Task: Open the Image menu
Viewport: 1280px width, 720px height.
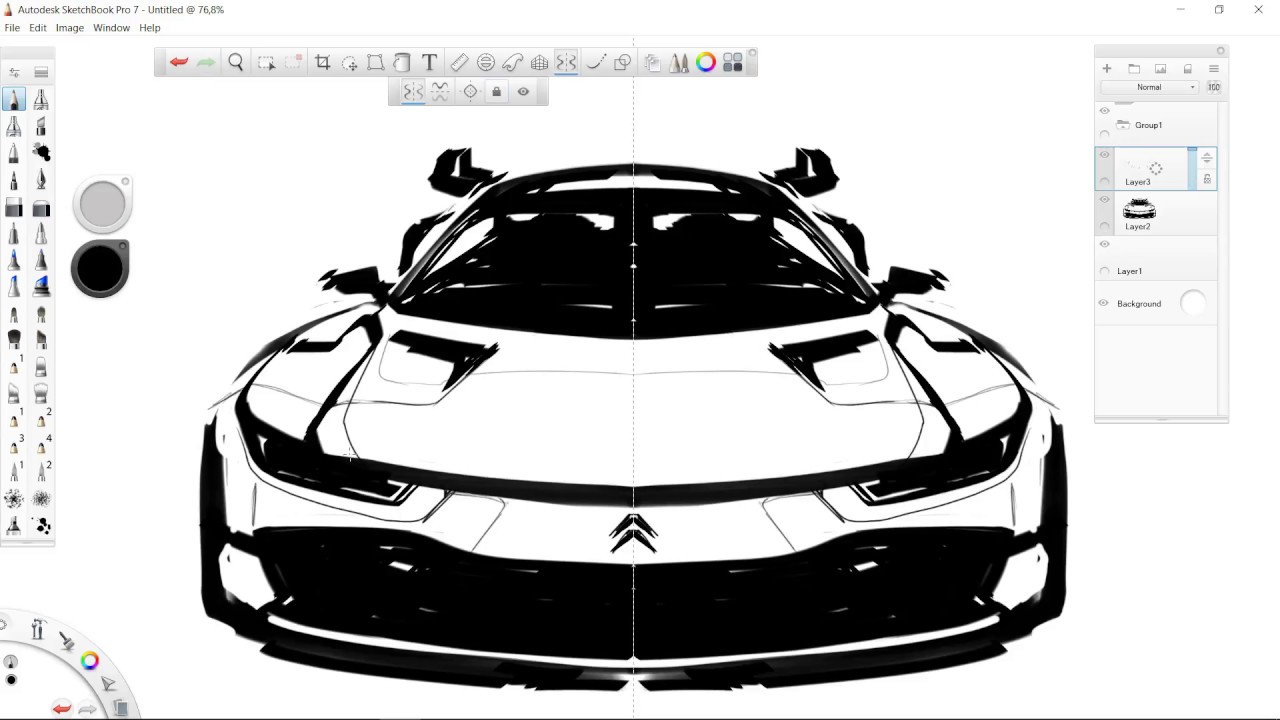Action: [x=69, y=27]
